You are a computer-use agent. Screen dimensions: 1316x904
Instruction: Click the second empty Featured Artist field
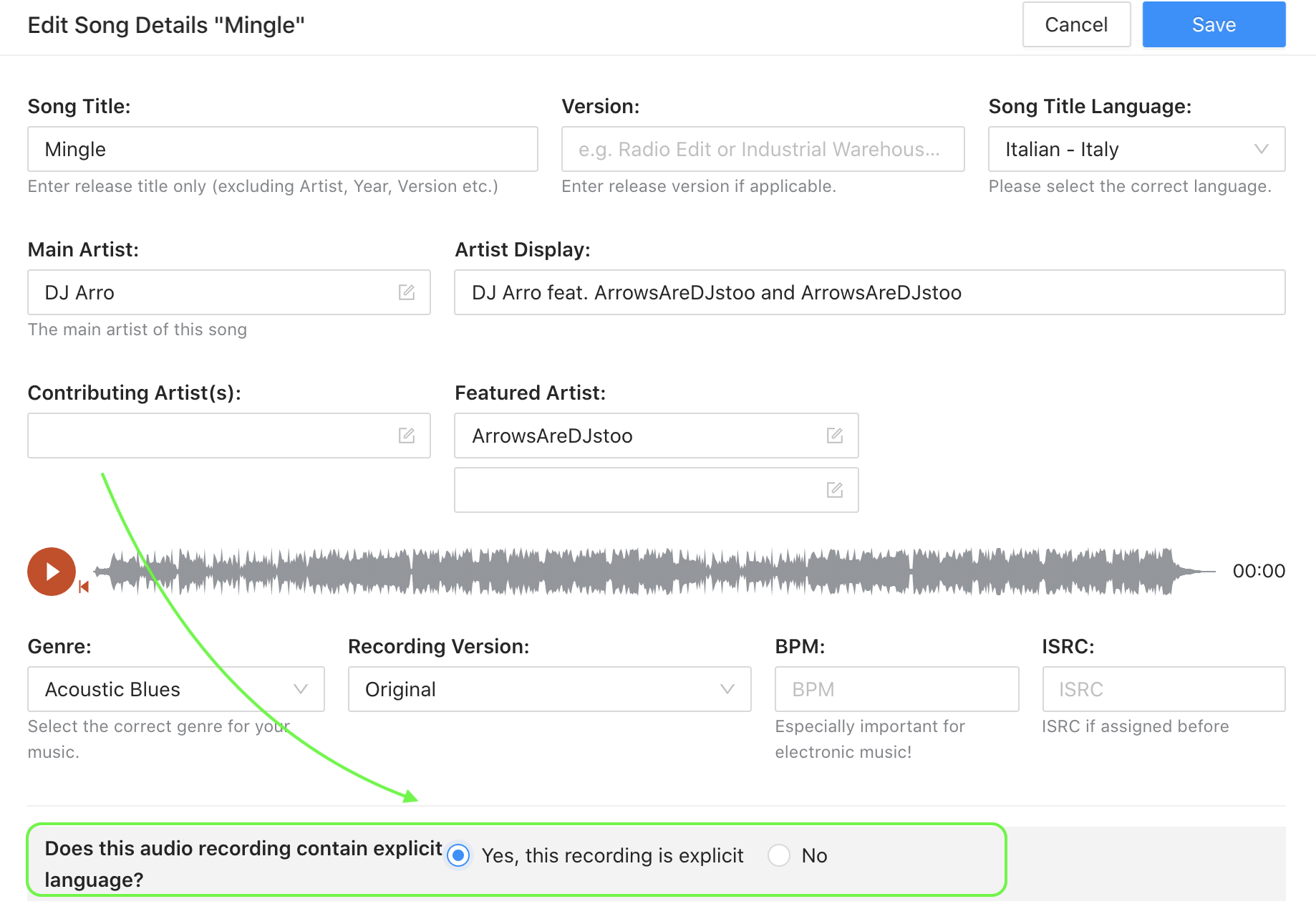tap(657, 490)
